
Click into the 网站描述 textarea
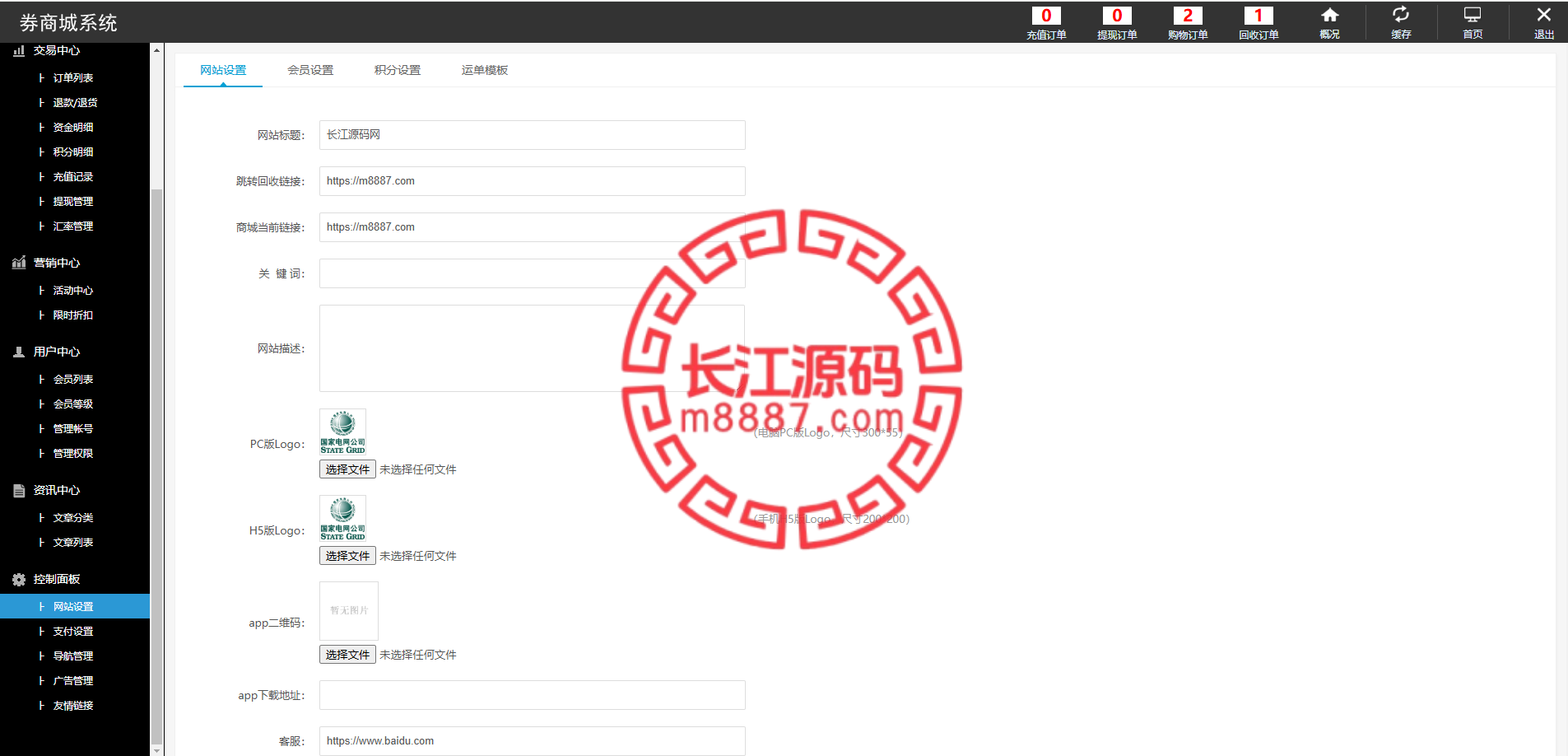pyautogui.click(x=532, y=348)
